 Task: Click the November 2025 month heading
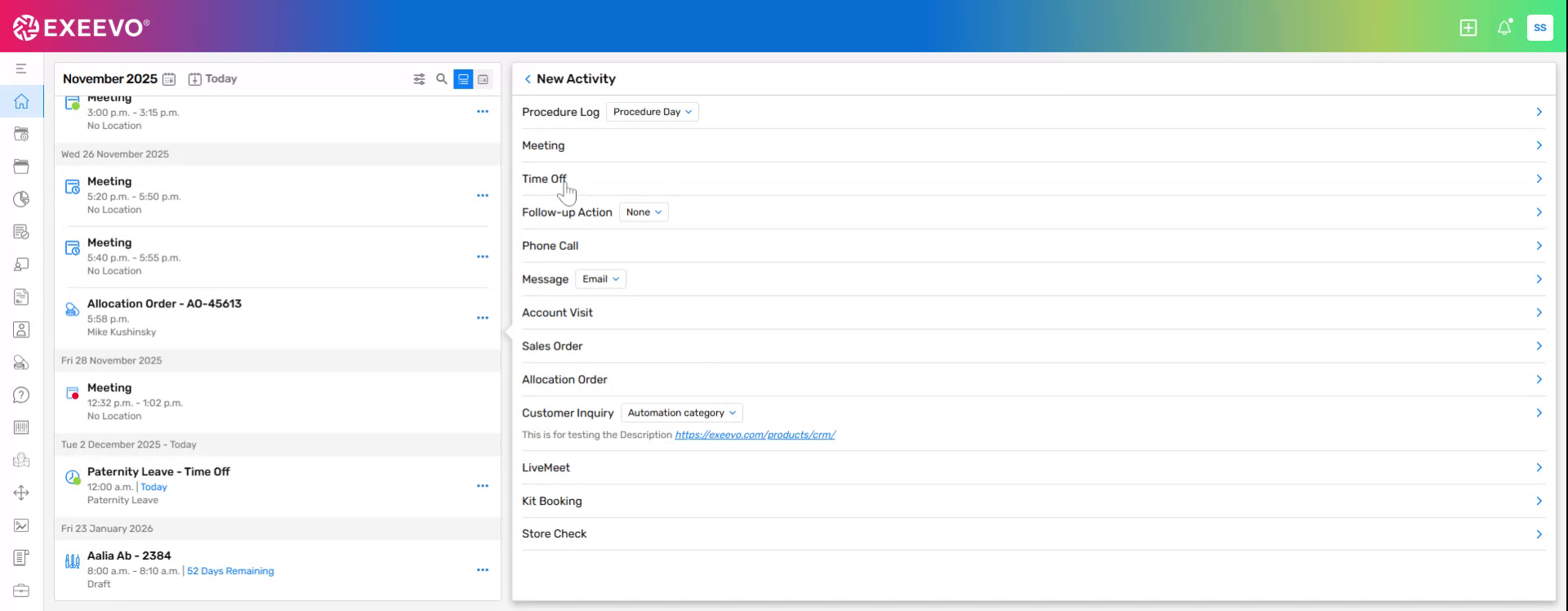tap(110, 79)
